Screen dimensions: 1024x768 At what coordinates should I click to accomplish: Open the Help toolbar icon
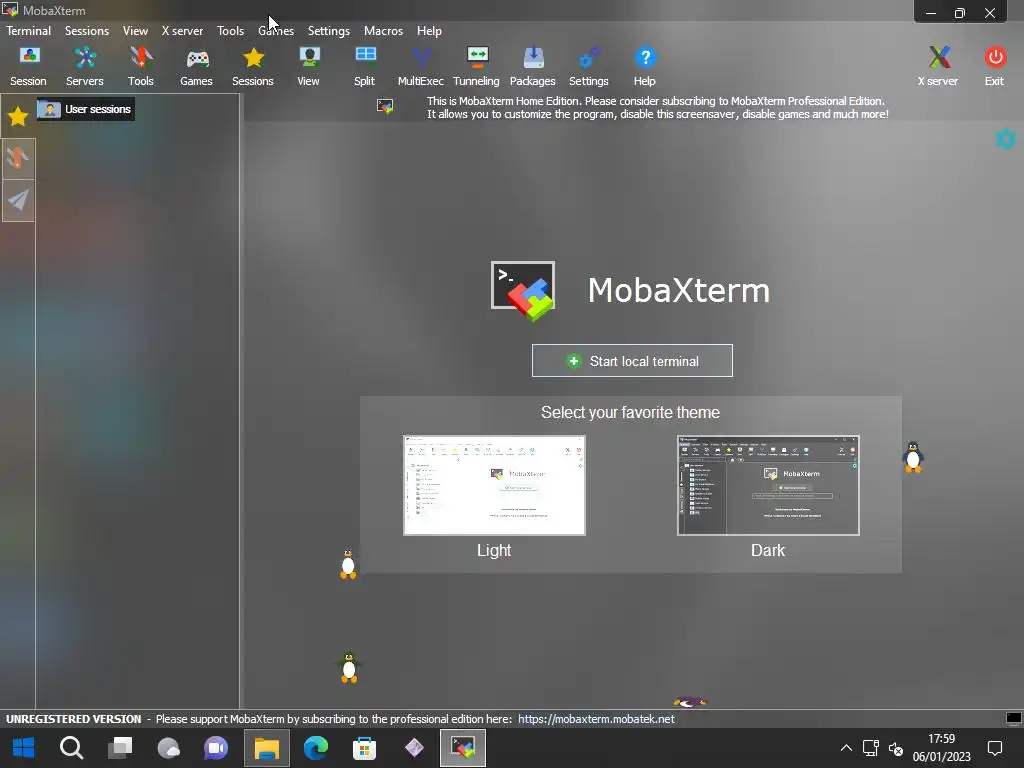click(645, 67)
